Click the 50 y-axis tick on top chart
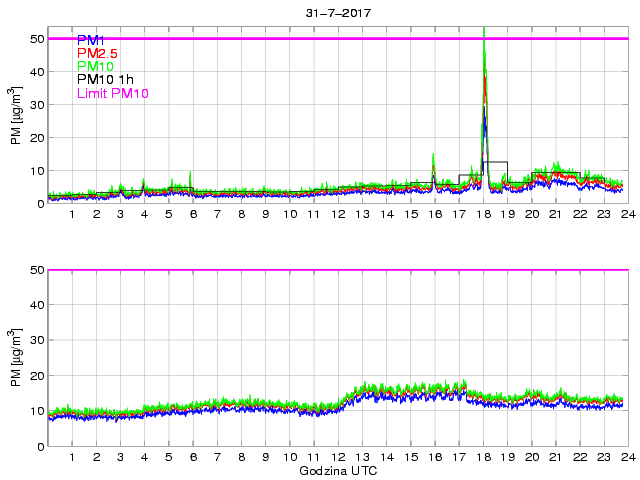 tap(36, 39)
